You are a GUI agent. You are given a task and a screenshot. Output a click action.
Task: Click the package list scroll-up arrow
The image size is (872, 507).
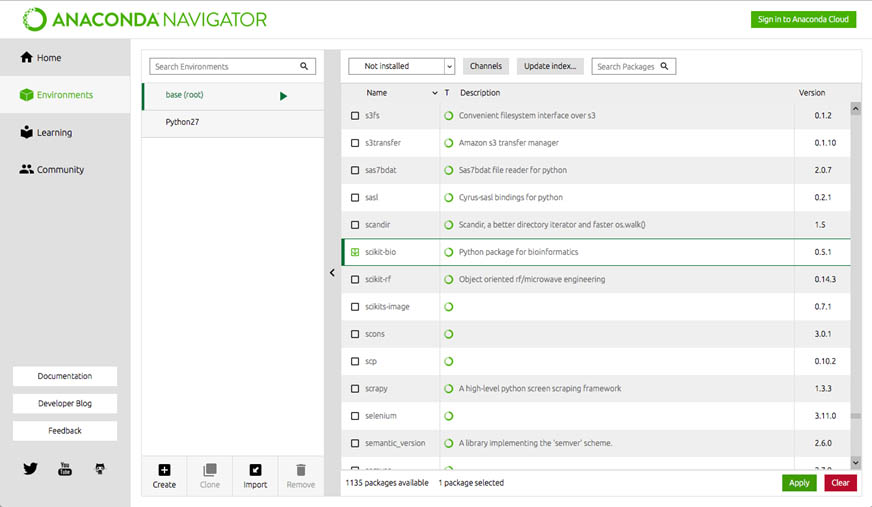tap(856, 108)
